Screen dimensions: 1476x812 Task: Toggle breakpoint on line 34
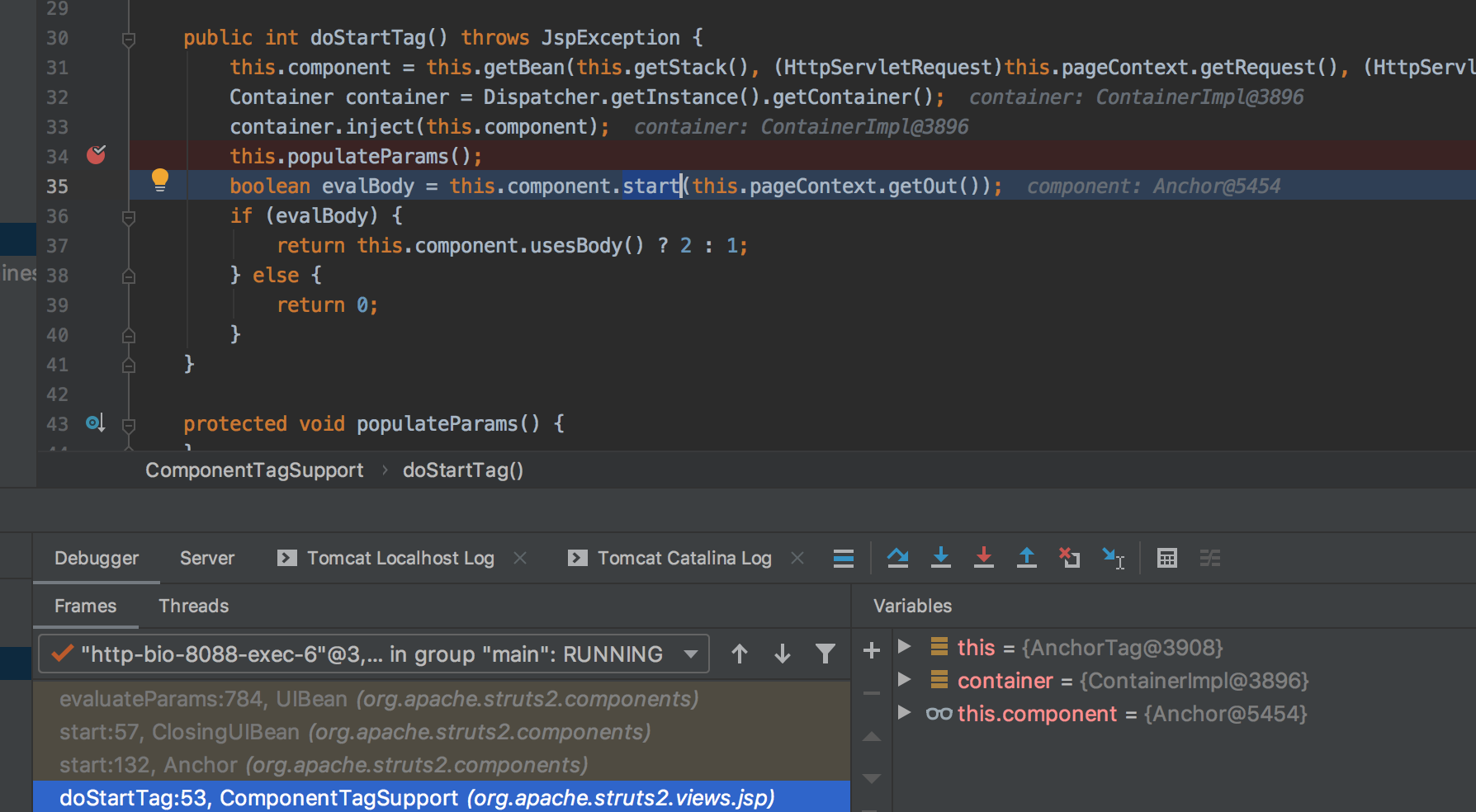[x=97, y=154]
